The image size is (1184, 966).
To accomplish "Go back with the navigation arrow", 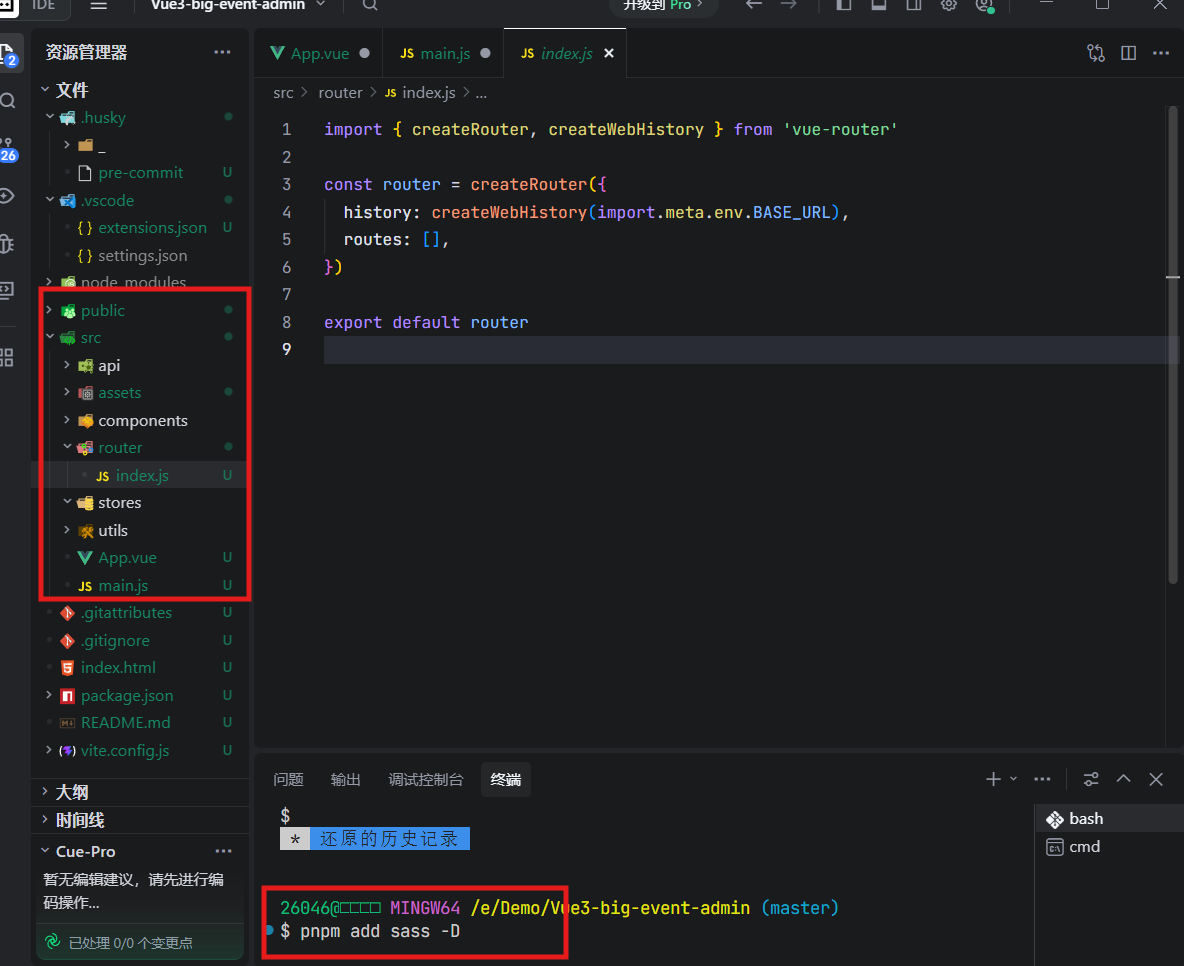I will pos(754,5).
